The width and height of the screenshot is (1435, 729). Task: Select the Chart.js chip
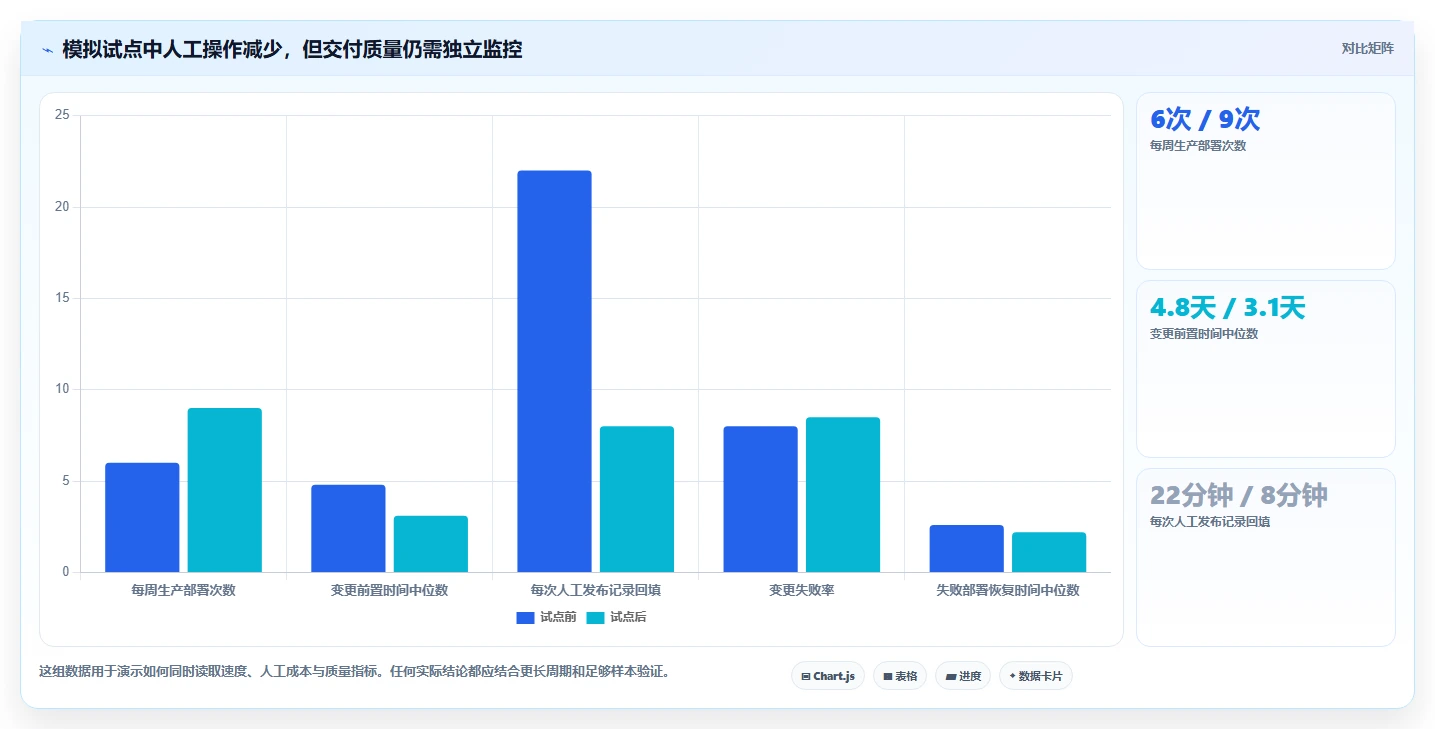tap(828, 676)
